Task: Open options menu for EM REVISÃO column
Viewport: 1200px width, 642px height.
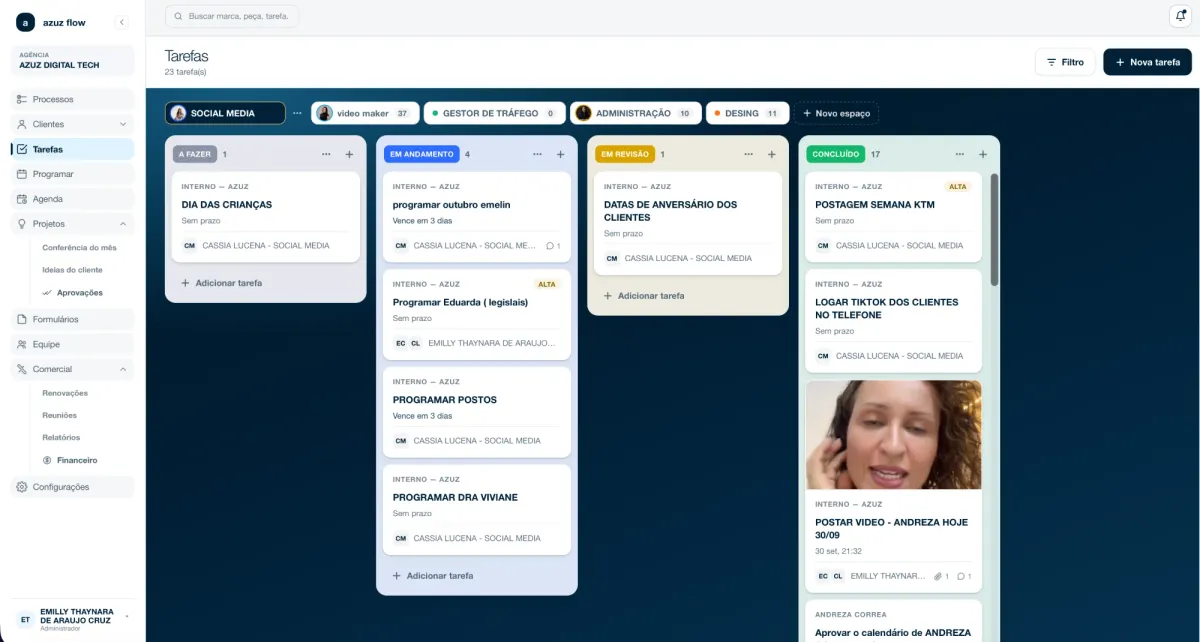Action: pyautogui.click(x=748, y=154)
